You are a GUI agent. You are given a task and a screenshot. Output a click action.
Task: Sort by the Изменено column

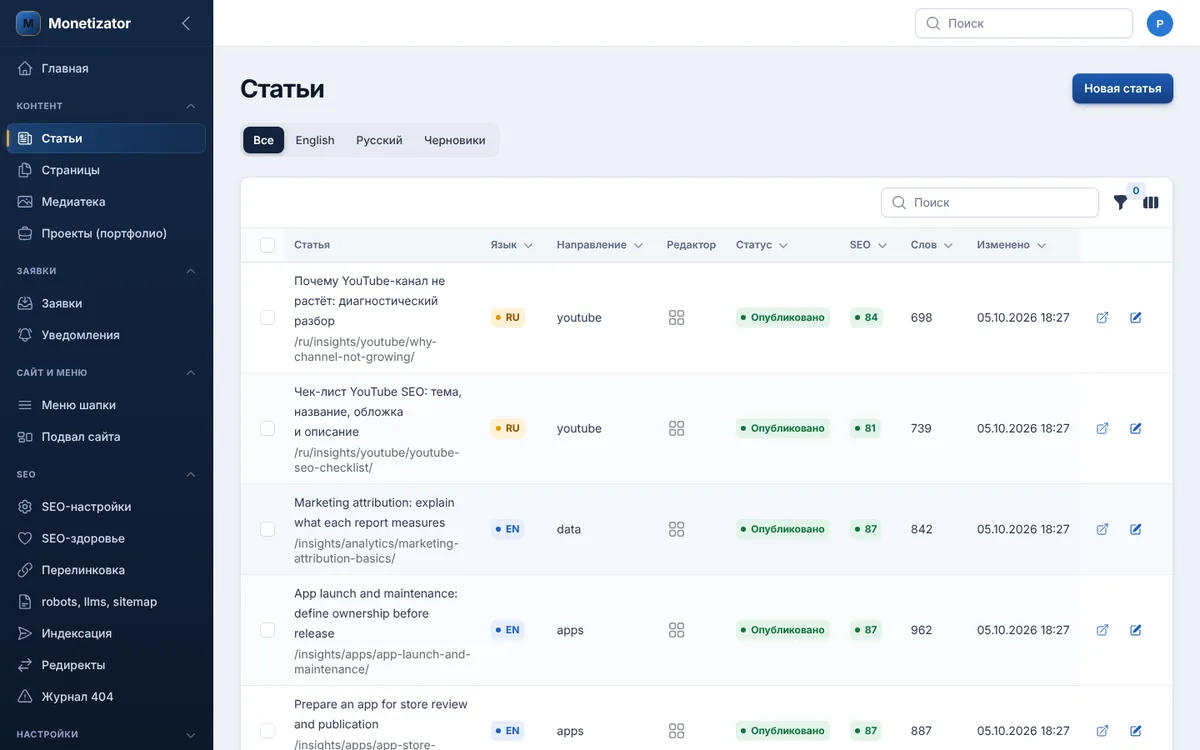pos(1012,245)
